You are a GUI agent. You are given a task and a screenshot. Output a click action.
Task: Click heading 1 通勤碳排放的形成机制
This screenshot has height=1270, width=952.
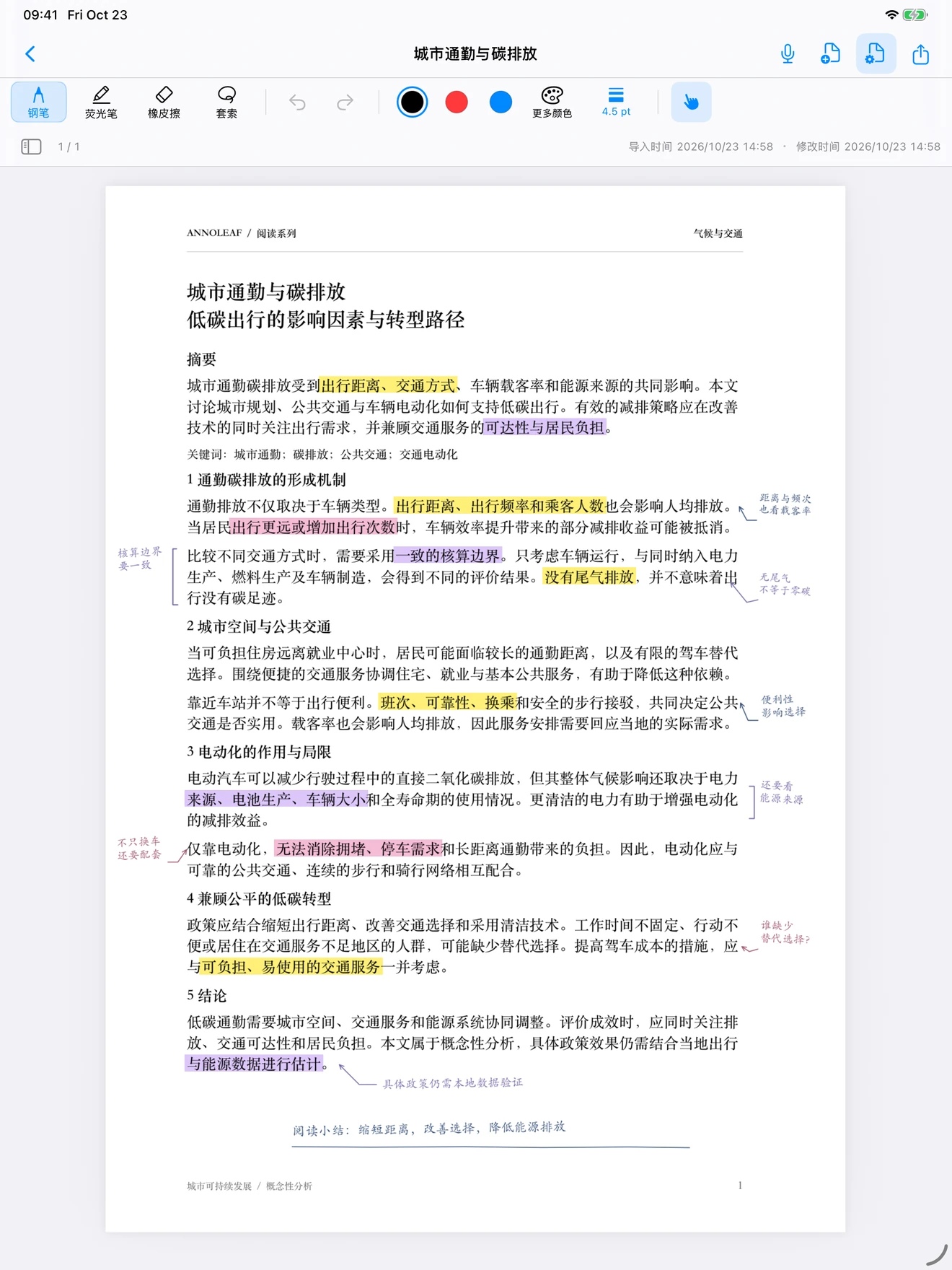tap(266, 480)
